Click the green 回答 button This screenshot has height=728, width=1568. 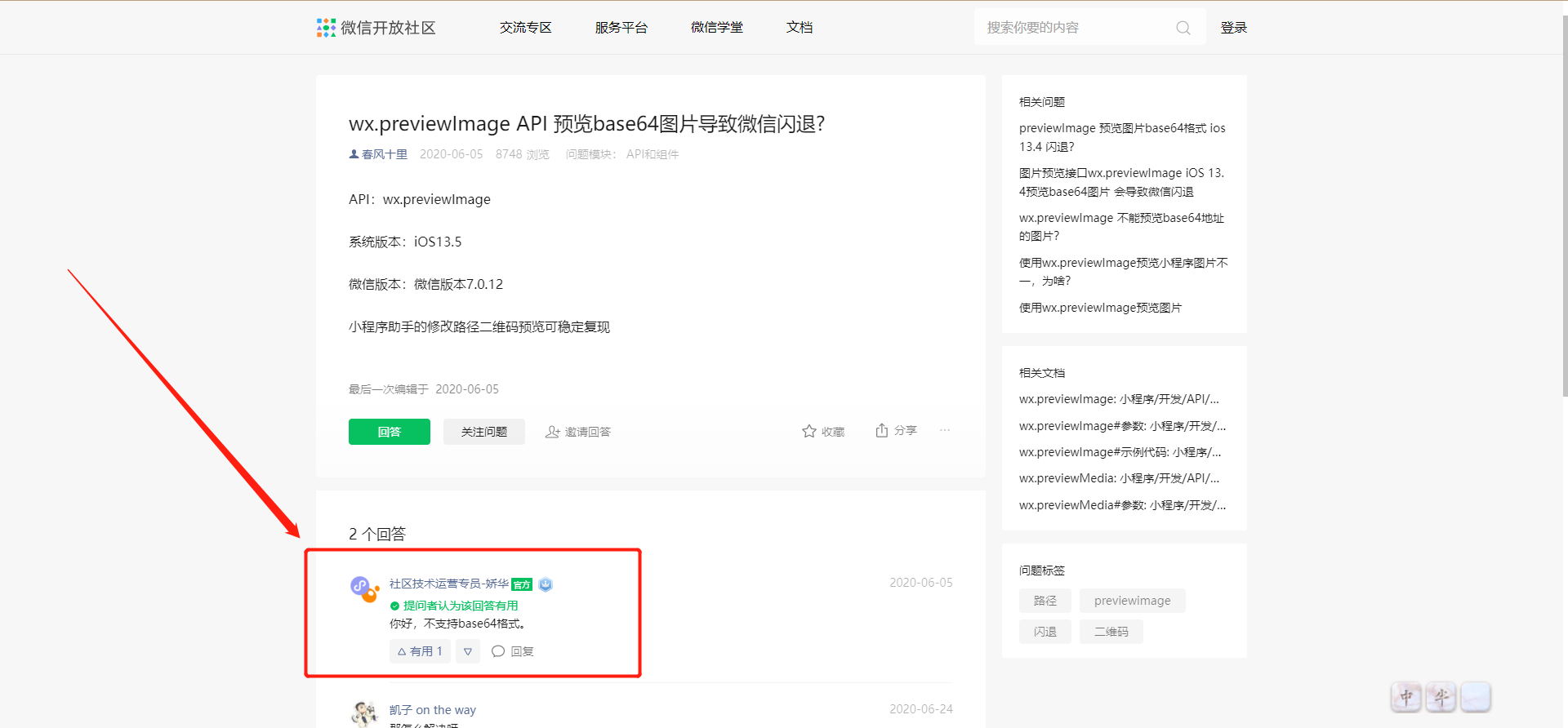390,432
